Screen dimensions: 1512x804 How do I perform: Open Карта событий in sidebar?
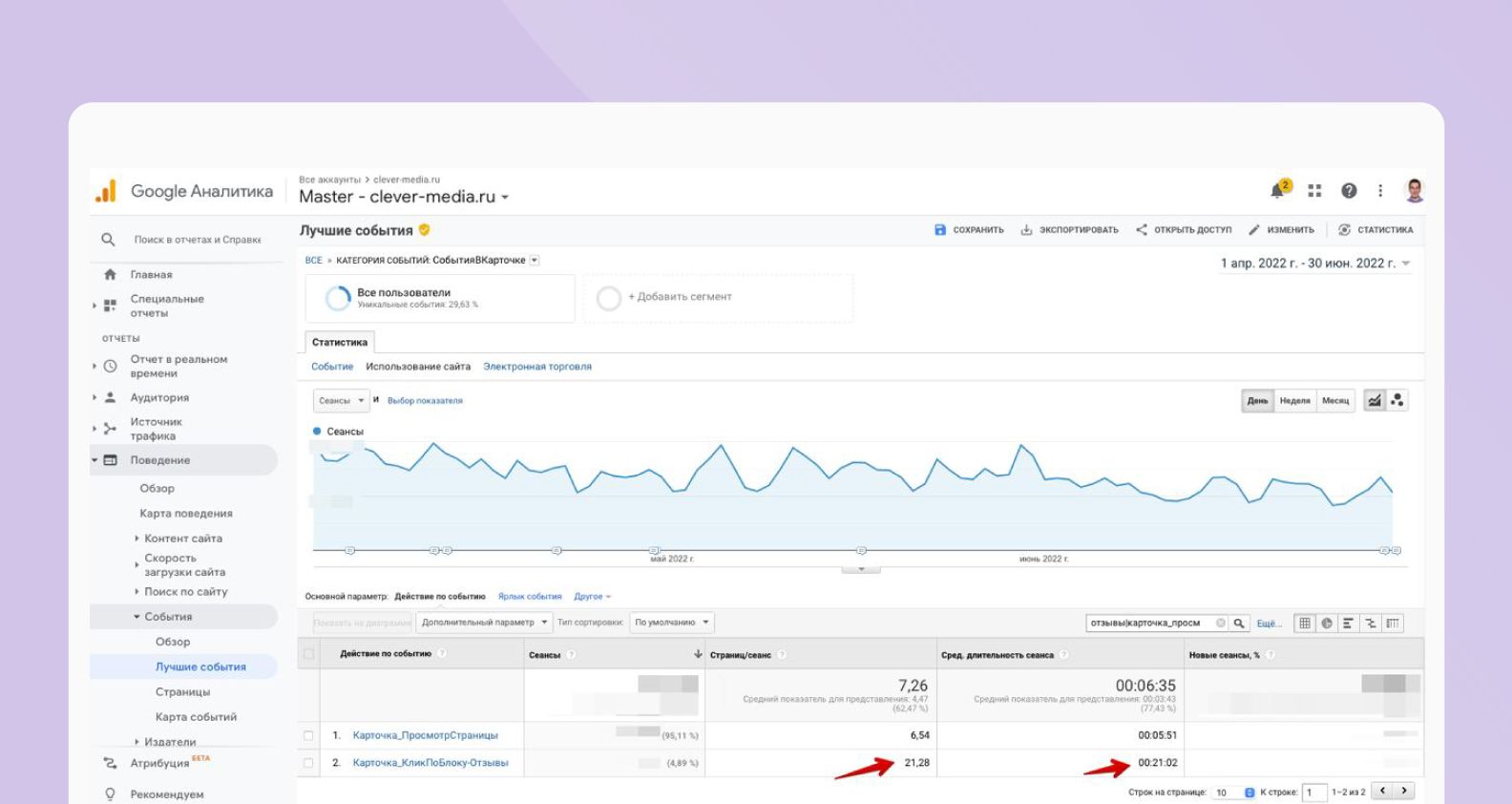click(x=196, y=717)
